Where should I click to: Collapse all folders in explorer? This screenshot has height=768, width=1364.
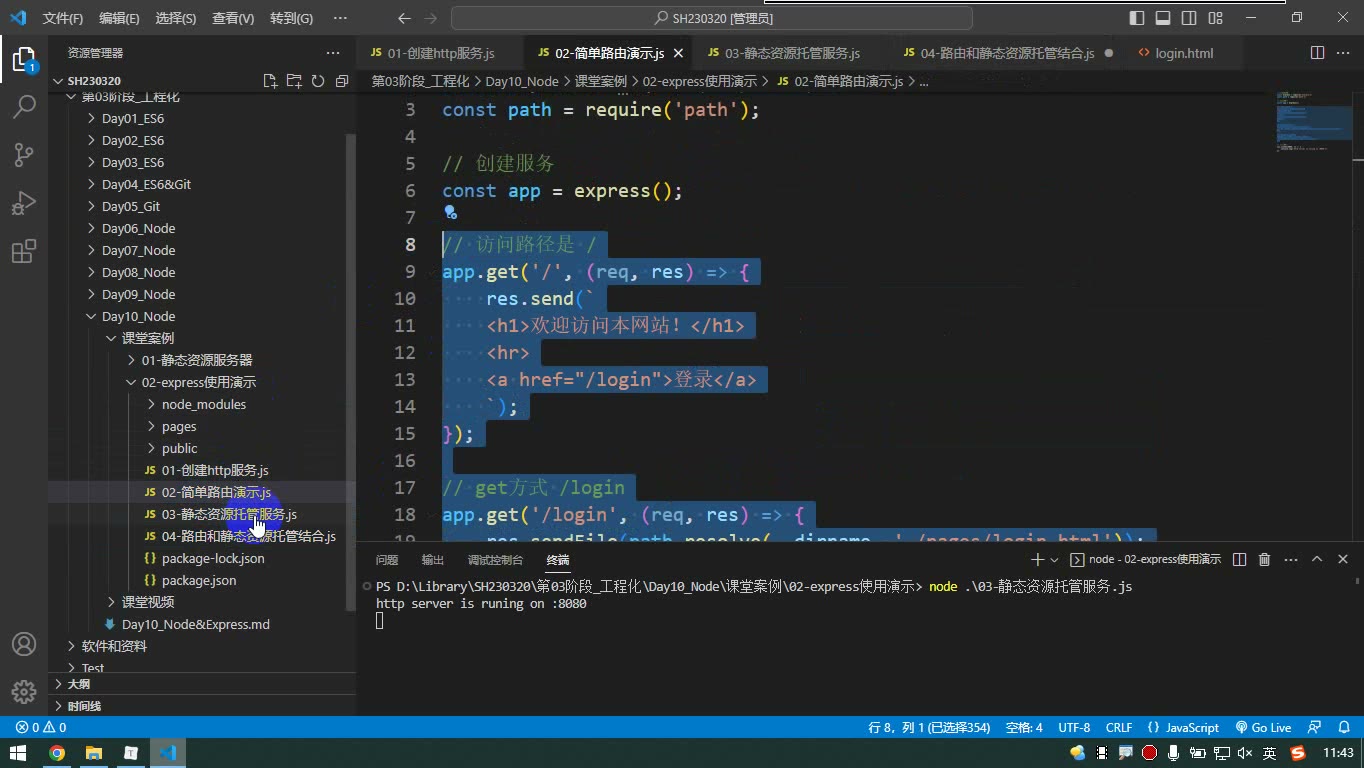pos(342,81)
